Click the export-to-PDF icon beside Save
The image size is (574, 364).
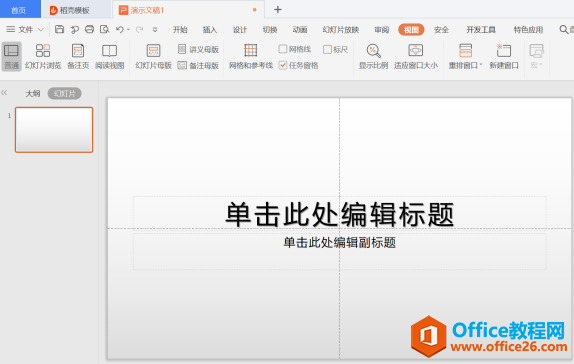coord(75,29)
